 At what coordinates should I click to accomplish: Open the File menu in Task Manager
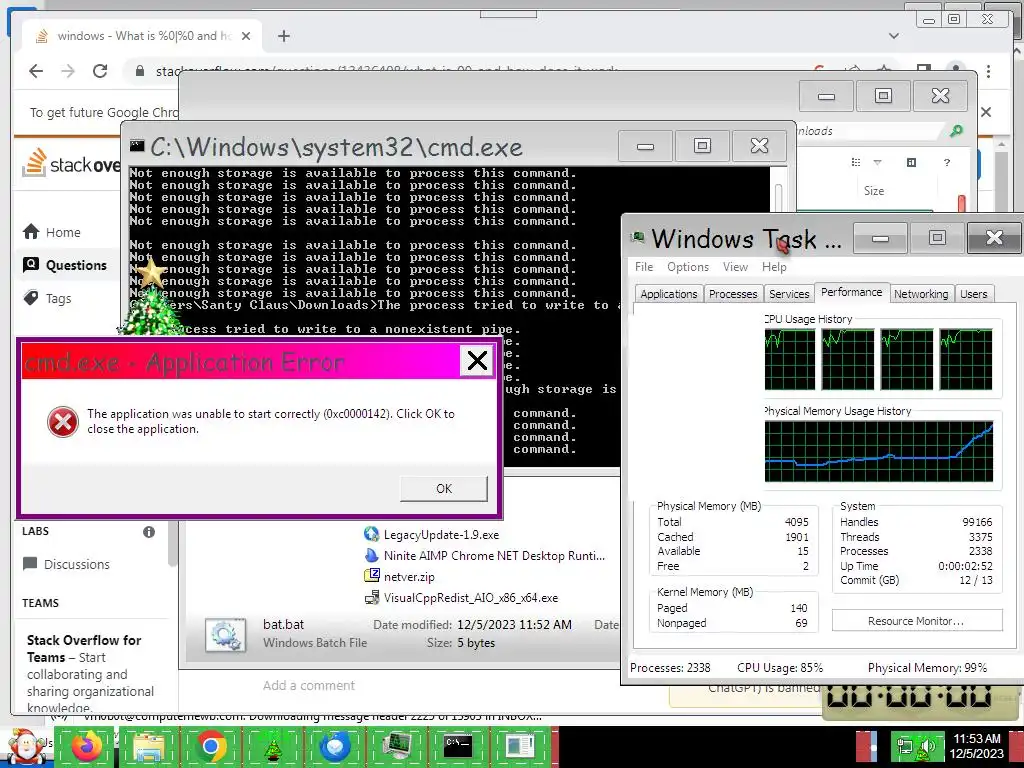tap(644, 266)
